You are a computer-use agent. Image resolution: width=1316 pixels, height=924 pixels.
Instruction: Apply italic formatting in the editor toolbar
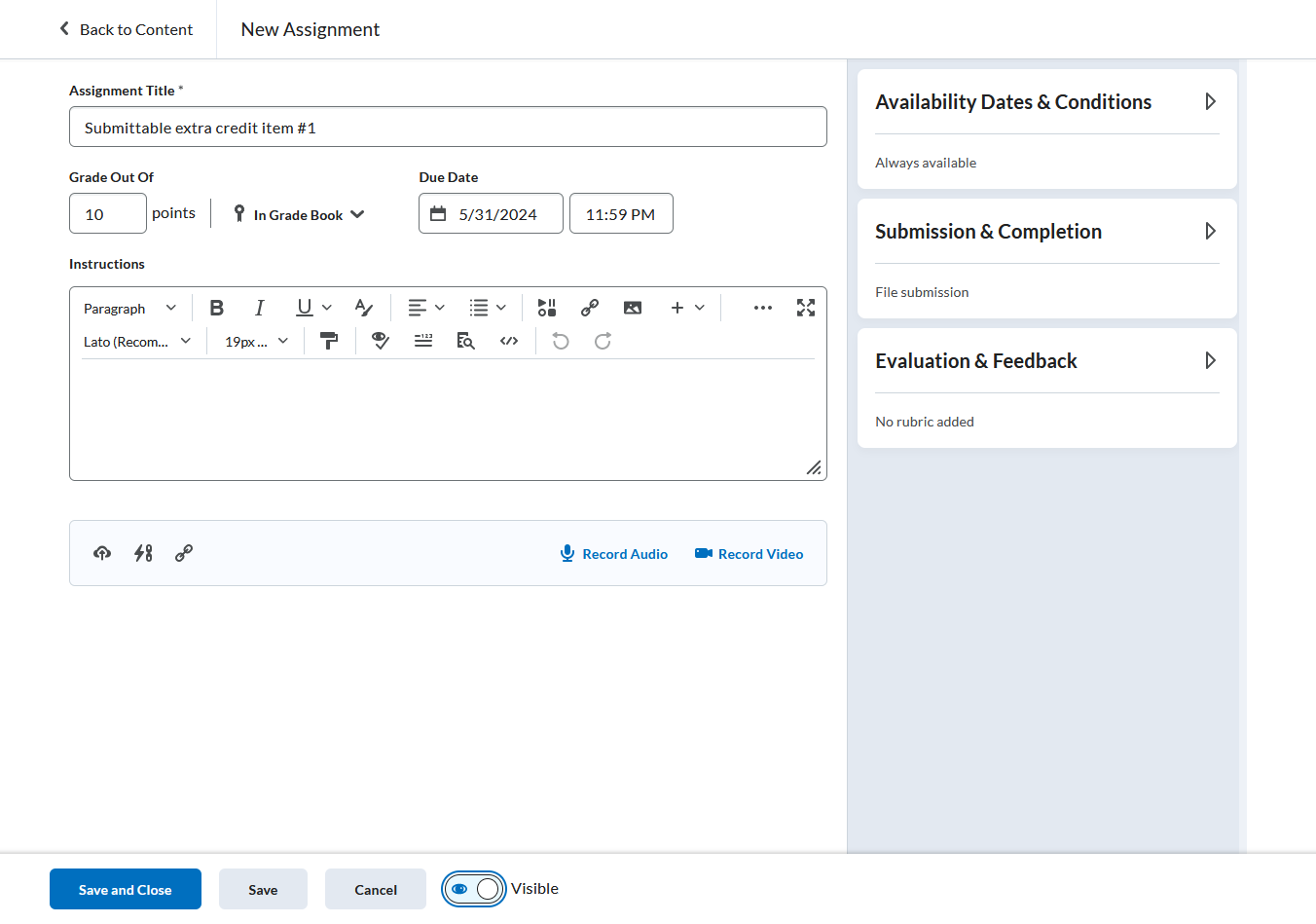click(260, 308)
